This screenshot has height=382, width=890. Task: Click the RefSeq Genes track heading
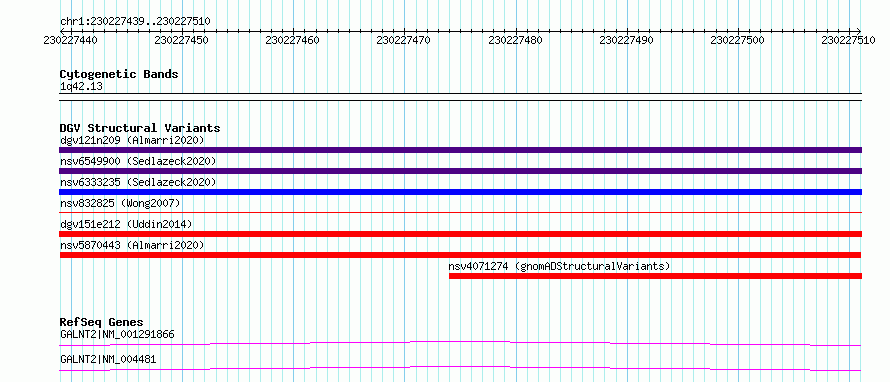[101, 322]
